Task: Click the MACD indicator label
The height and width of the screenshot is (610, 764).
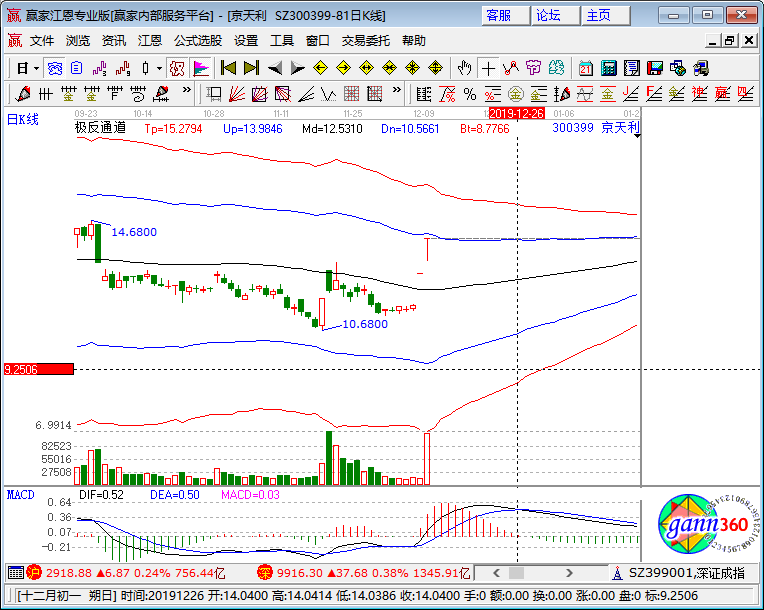Action: 20,495
